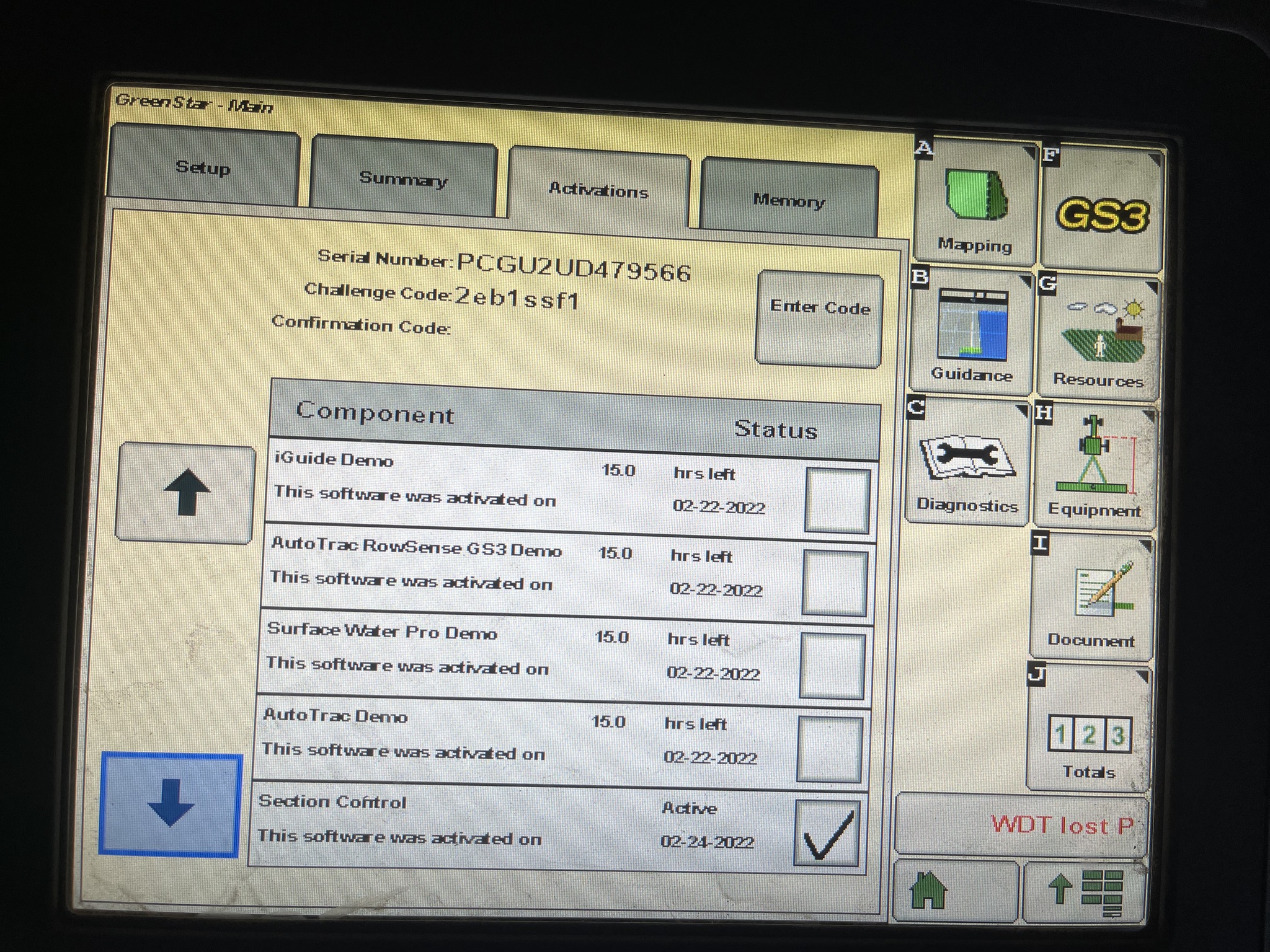Click the 02-24-2022 activation date
Viewport: 1270px width, 952px height.
(708, 841)
